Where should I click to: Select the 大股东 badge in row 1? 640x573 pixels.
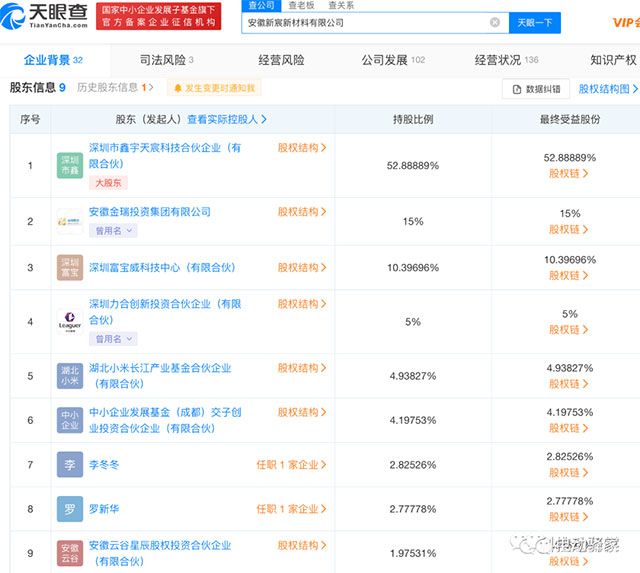(108, 183)
